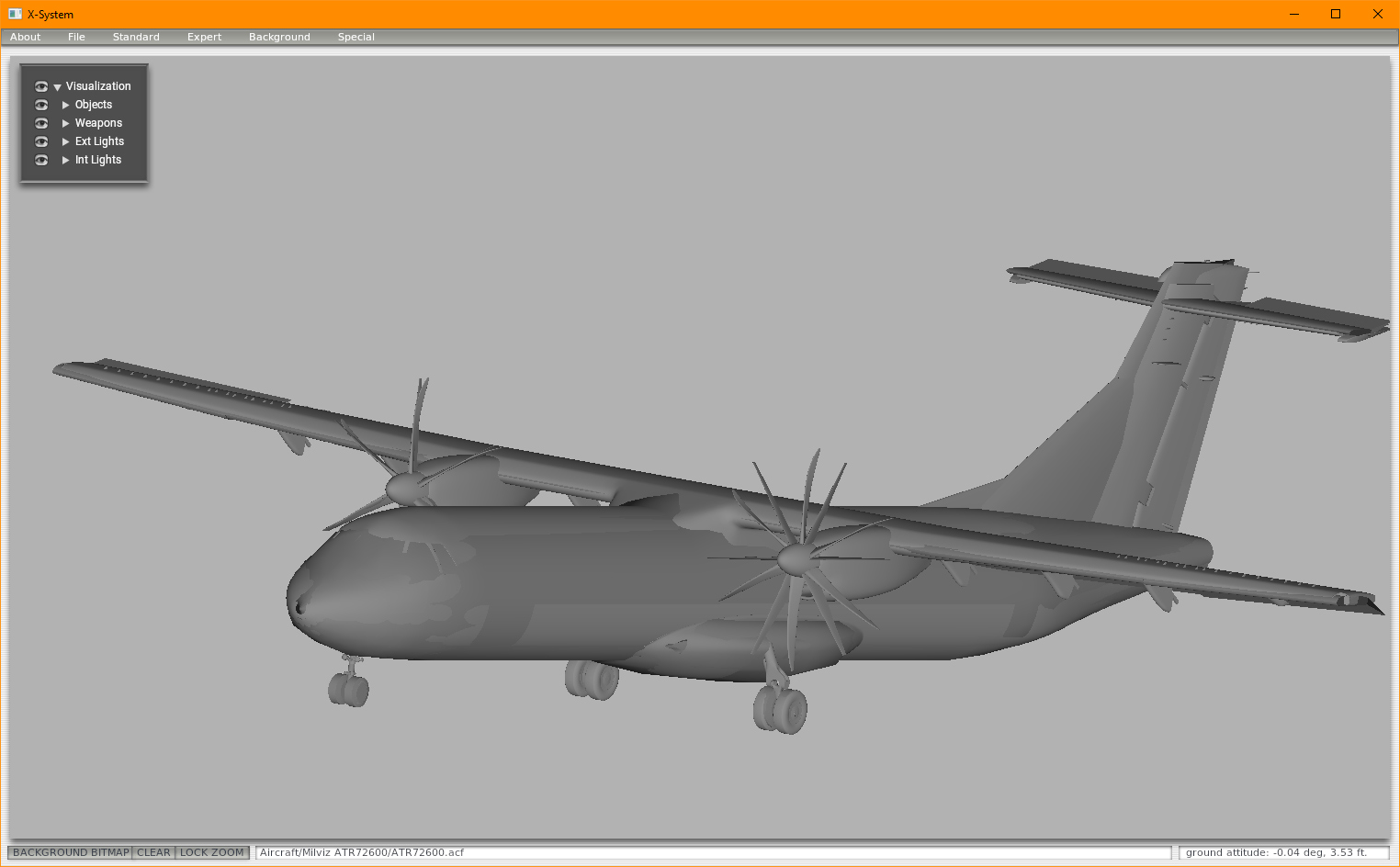Open the Expert menu

point(203,37)
